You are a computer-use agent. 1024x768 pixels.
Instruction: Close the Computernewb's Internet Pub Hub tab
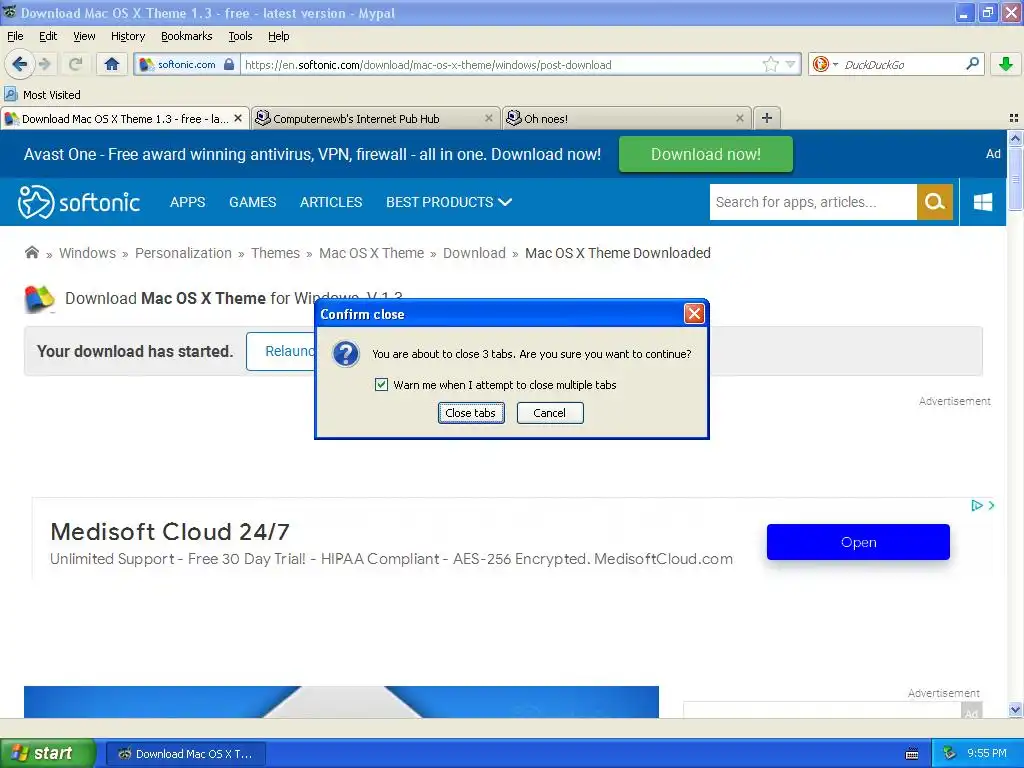pos(488,118)
